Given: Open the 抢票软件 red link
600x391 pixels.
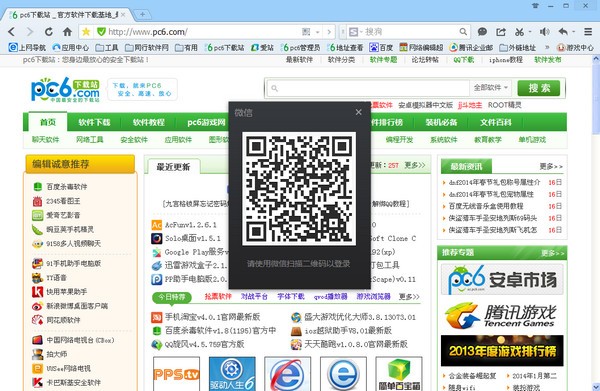Looking at the screenshot, I should pyautogui.click(x=218, y=297).
